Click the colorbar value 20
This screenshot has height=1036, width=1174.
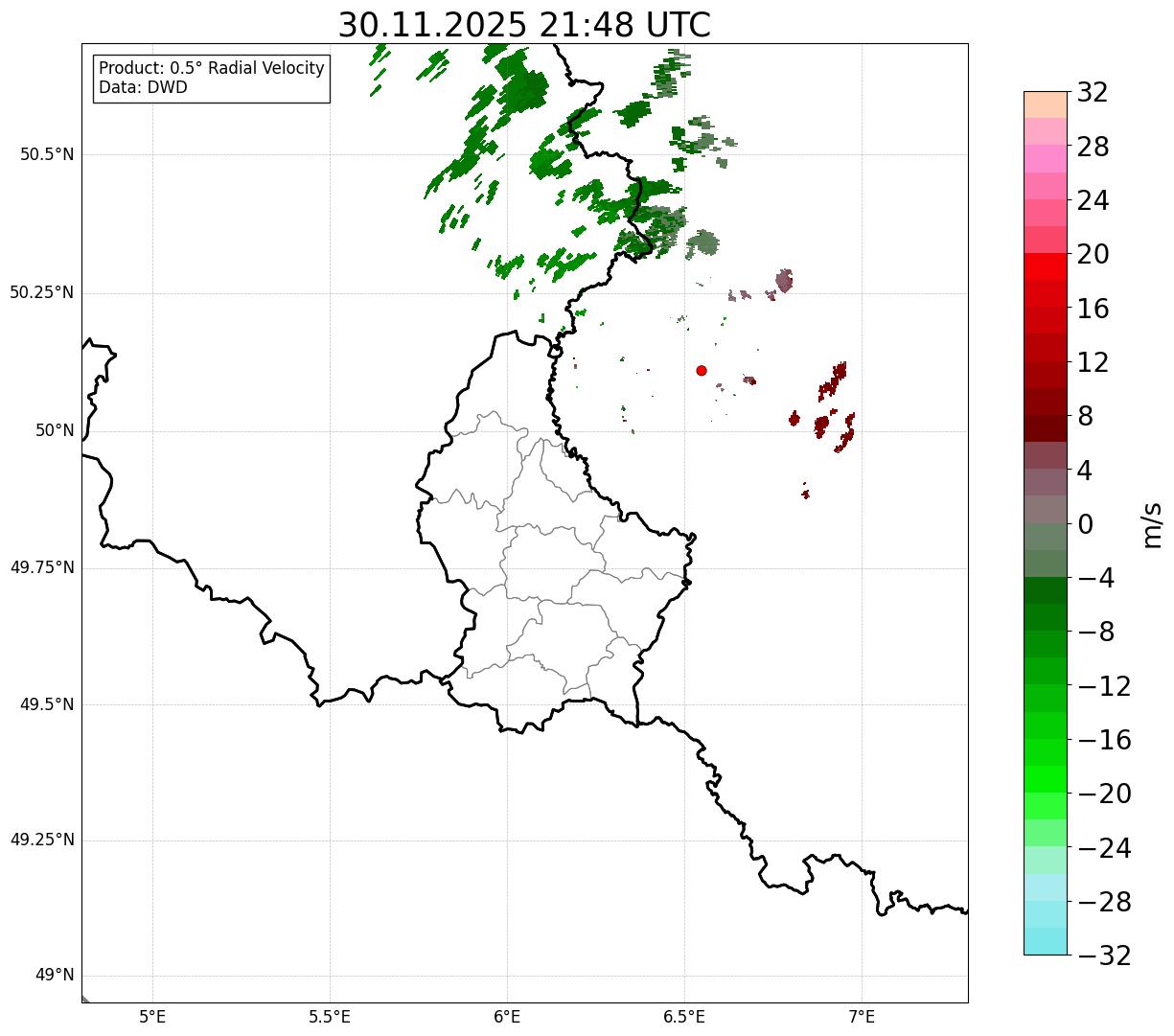pyautogui.click(x=1093, y=255)
